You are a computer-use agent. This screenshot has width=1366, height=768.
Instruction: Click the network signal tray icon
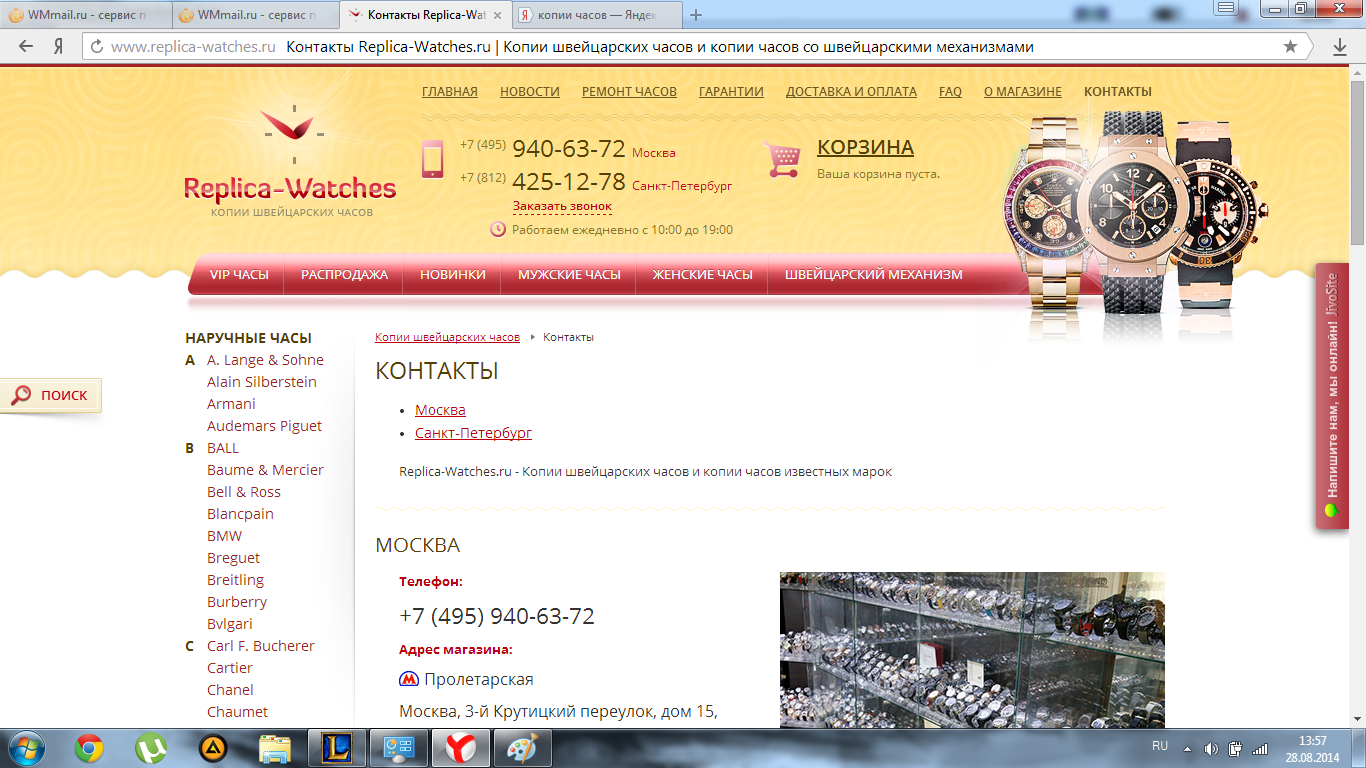[x=1260, y=748]
